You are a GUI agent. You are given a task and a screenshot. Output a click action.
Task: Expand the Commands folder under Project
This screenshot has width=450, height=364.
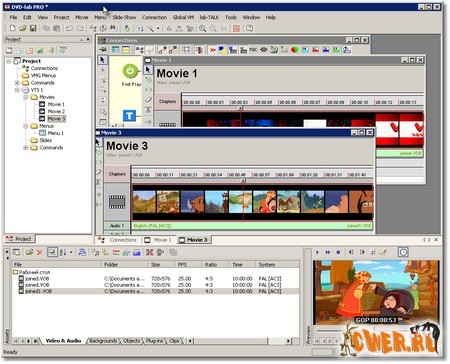[17, 83]
